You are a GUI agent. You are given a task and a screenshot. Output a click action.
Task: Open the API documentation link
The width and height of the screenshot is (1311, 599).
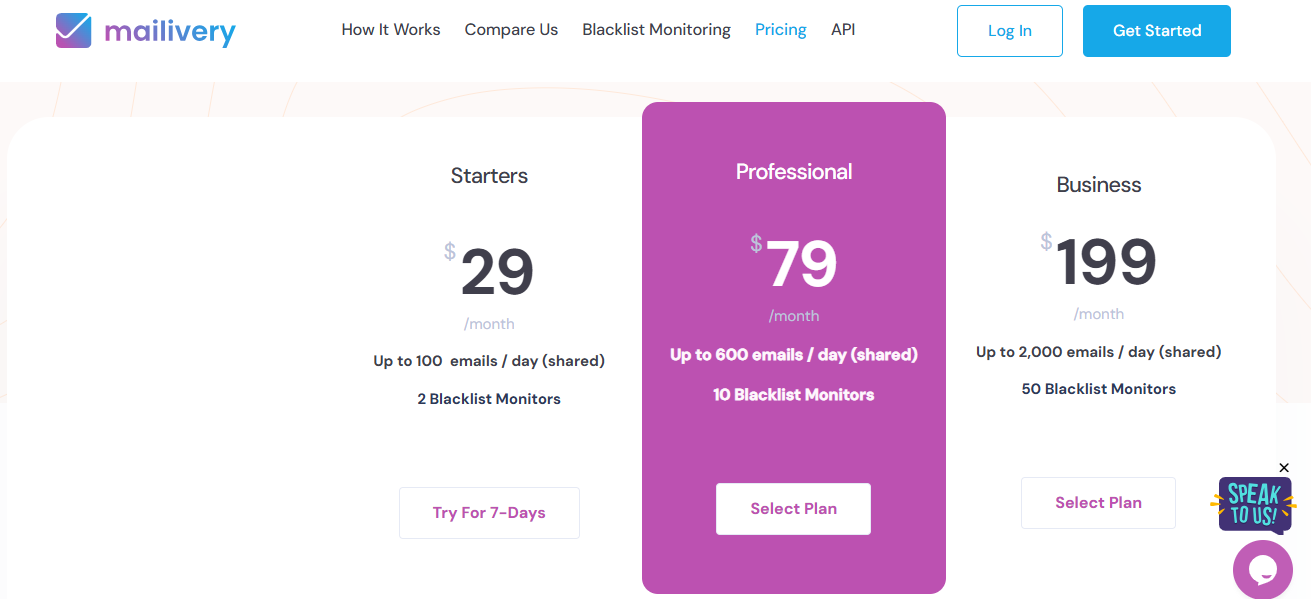point(843,30)
